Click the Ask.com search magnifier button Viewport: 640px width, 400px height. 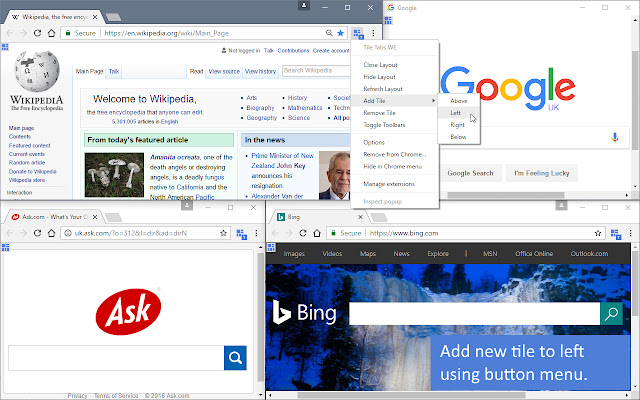pyautogui.click(x=235, y=358)
